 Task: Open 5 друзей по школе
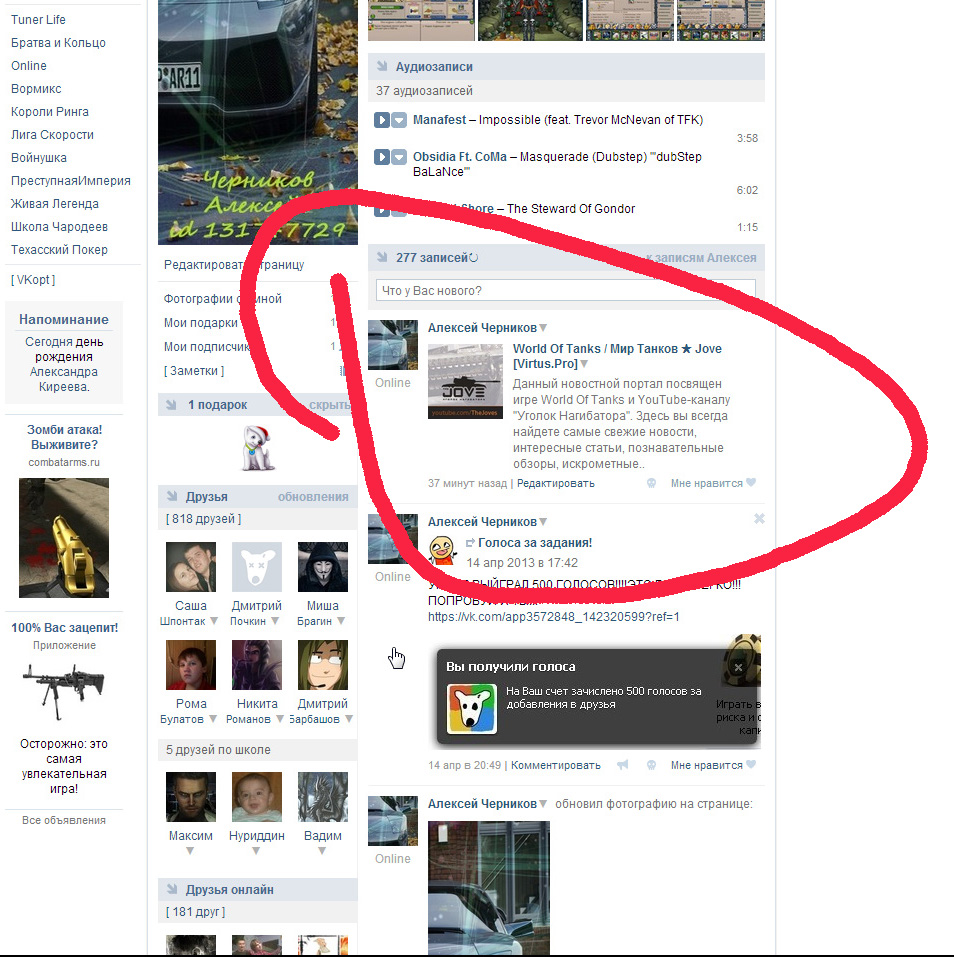[x=218, y=749]
